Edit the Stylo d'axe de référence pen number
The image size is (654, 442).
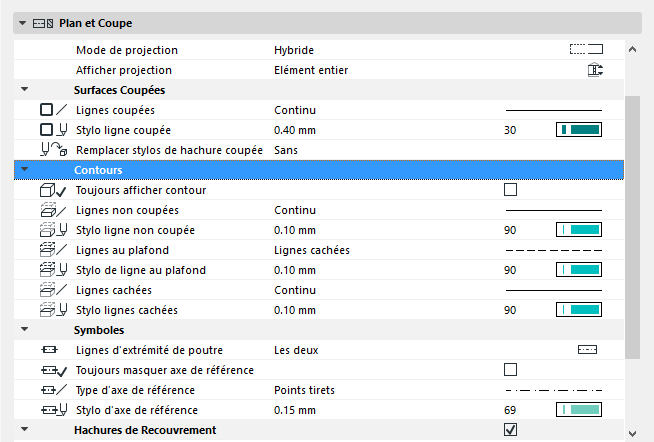510,410
